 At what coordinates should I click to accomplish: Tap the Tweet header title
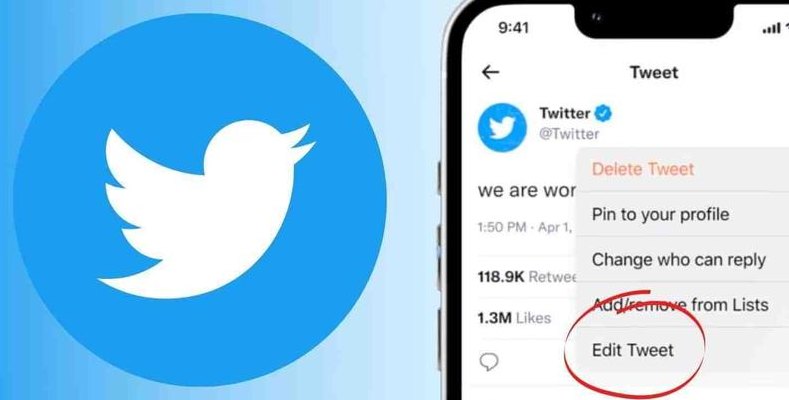click(654, 72)
